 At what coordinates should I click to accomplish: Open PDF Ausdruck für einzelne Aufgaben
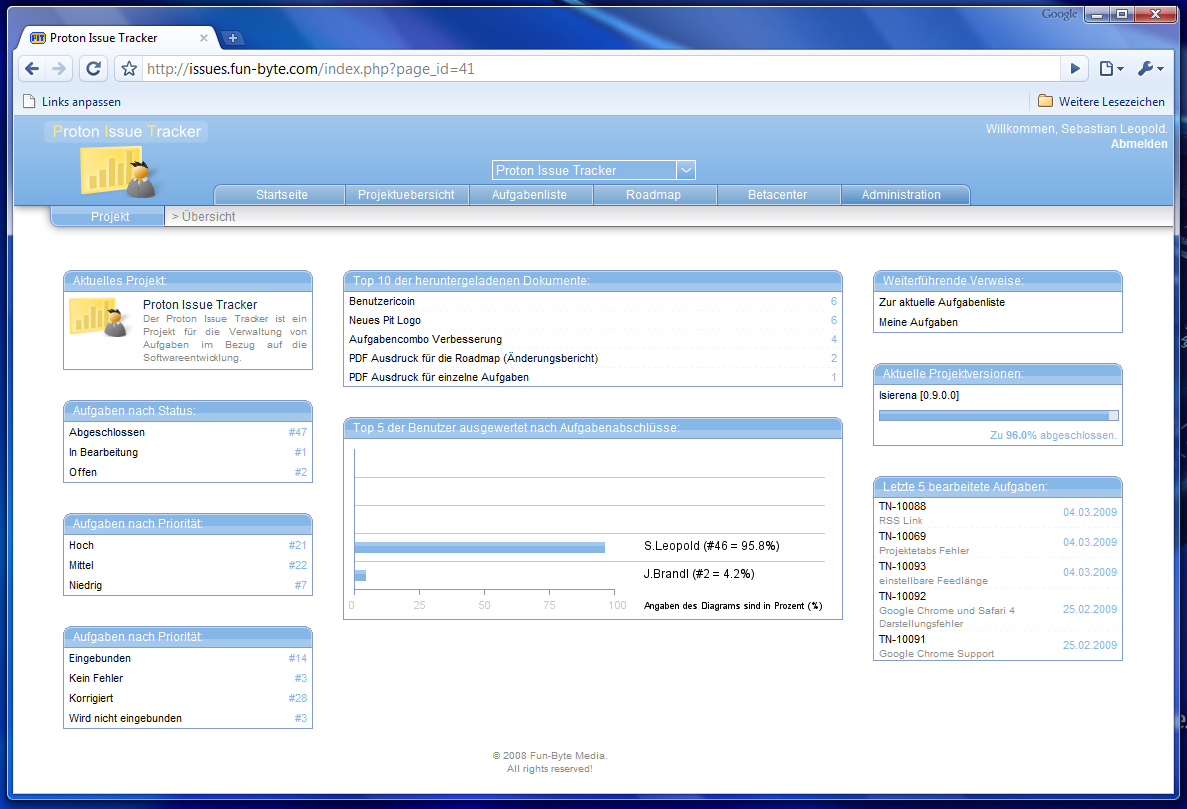(593, 377)
